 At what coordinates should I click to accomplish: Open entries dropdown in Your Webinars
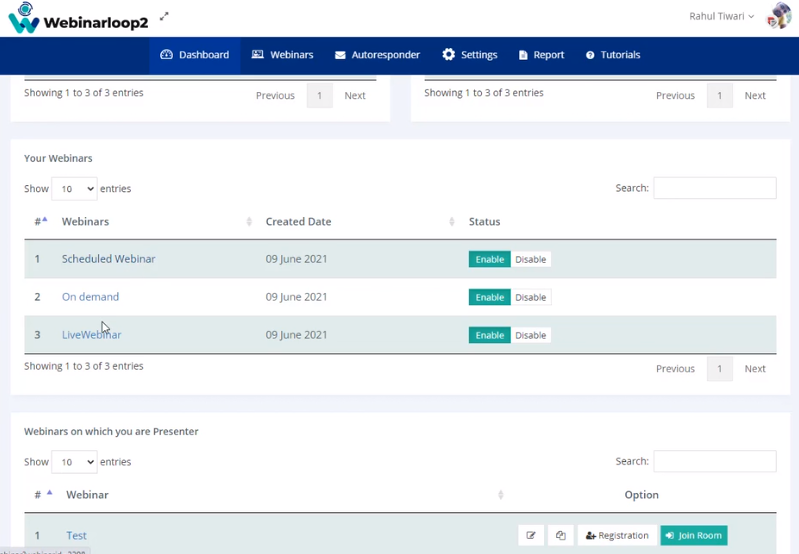click(x=74, y=189)
